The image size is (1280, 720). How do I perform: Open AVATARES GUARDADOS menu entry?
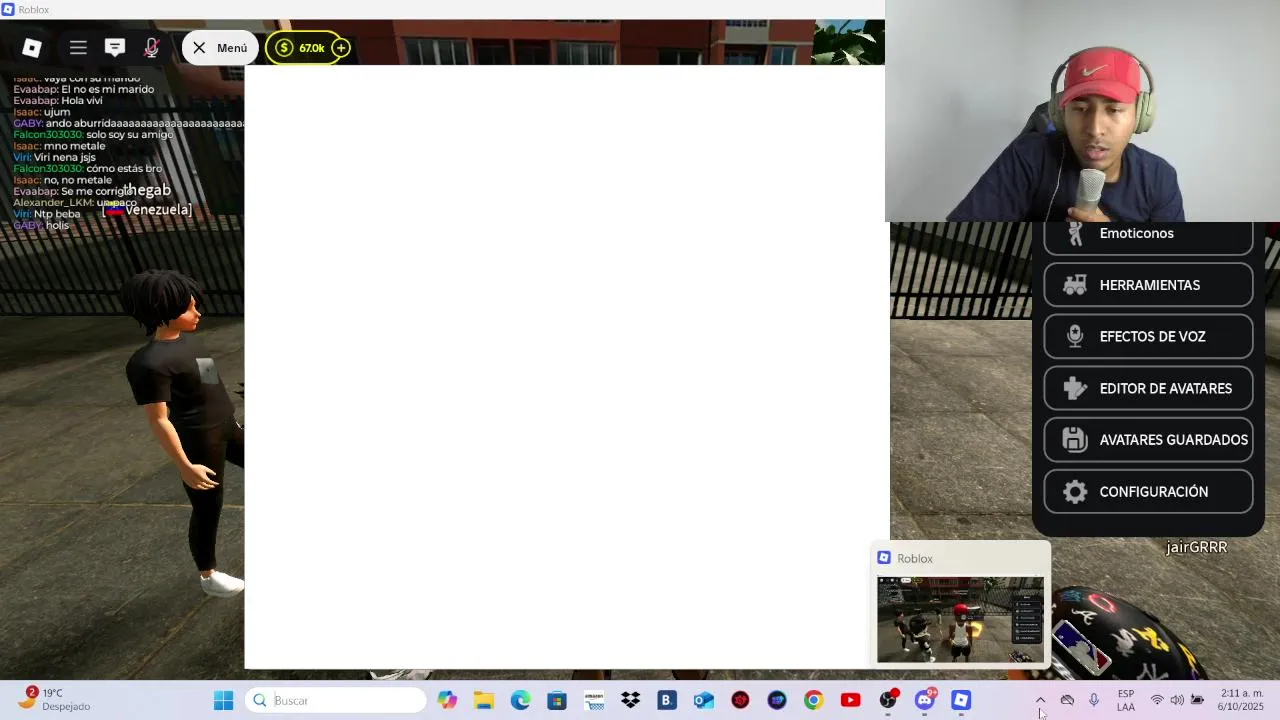coord(1148,440)
